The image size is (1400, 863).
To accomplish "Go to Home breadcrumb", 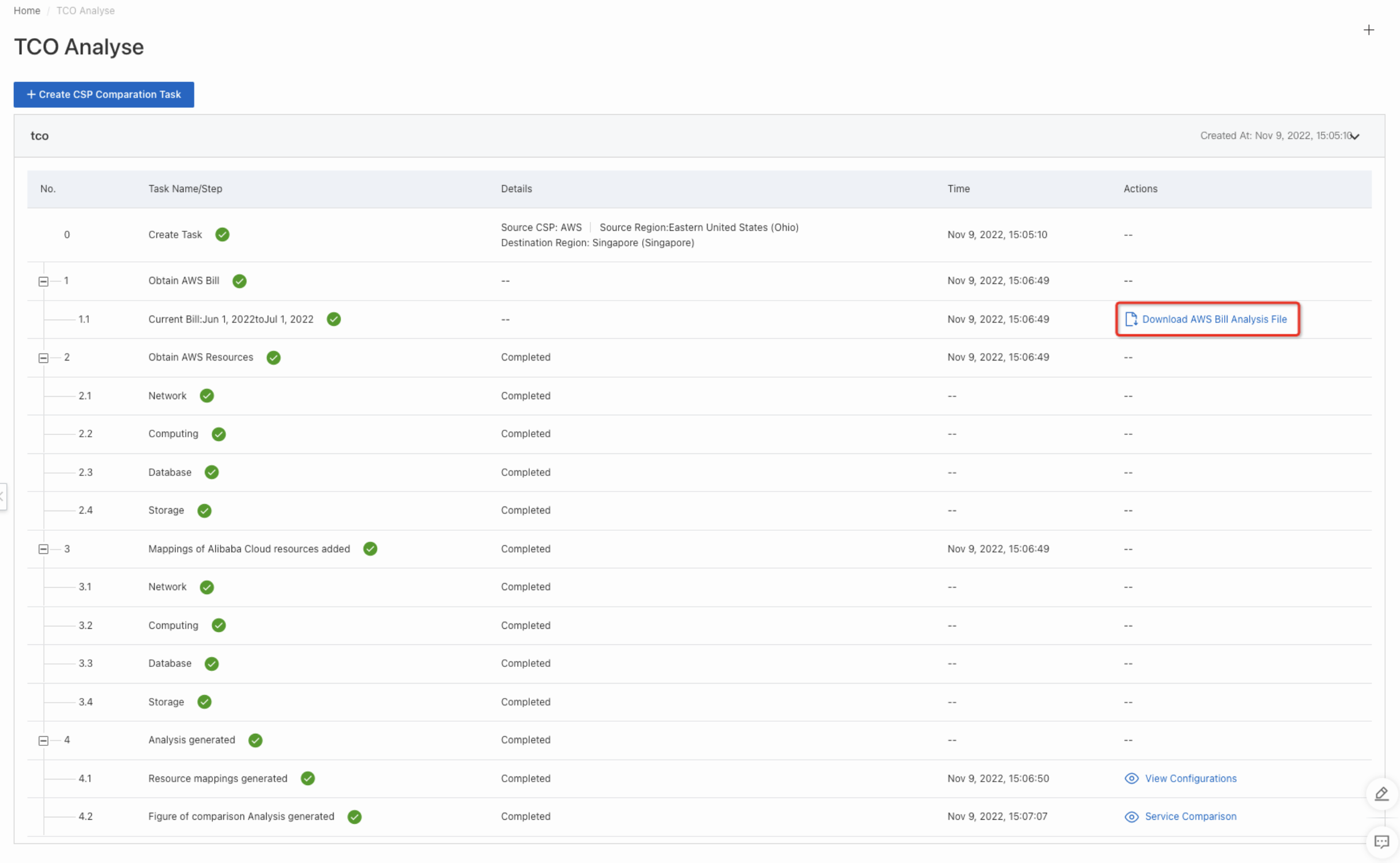I will (27, 10).
